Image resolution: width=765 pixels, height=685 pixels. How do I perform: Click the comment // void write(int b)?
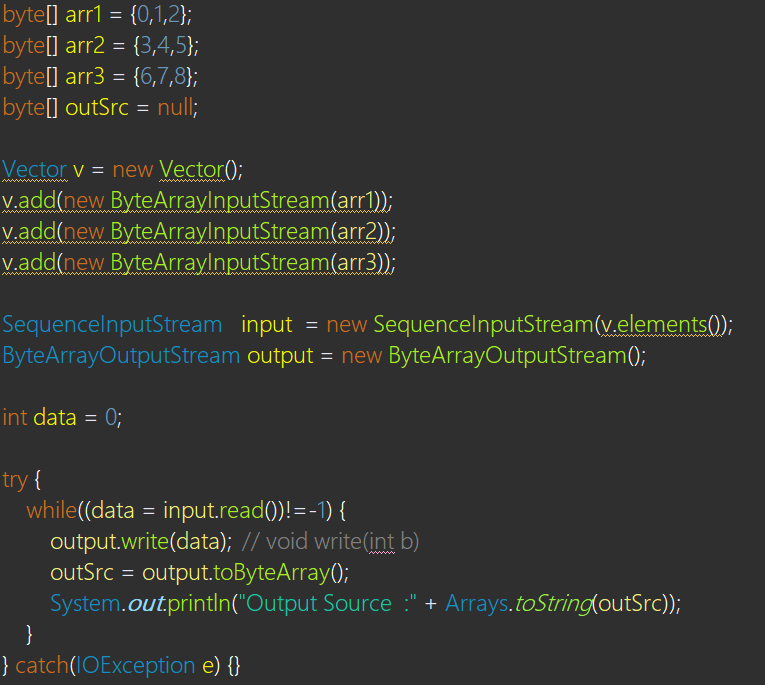coord(331,543)
